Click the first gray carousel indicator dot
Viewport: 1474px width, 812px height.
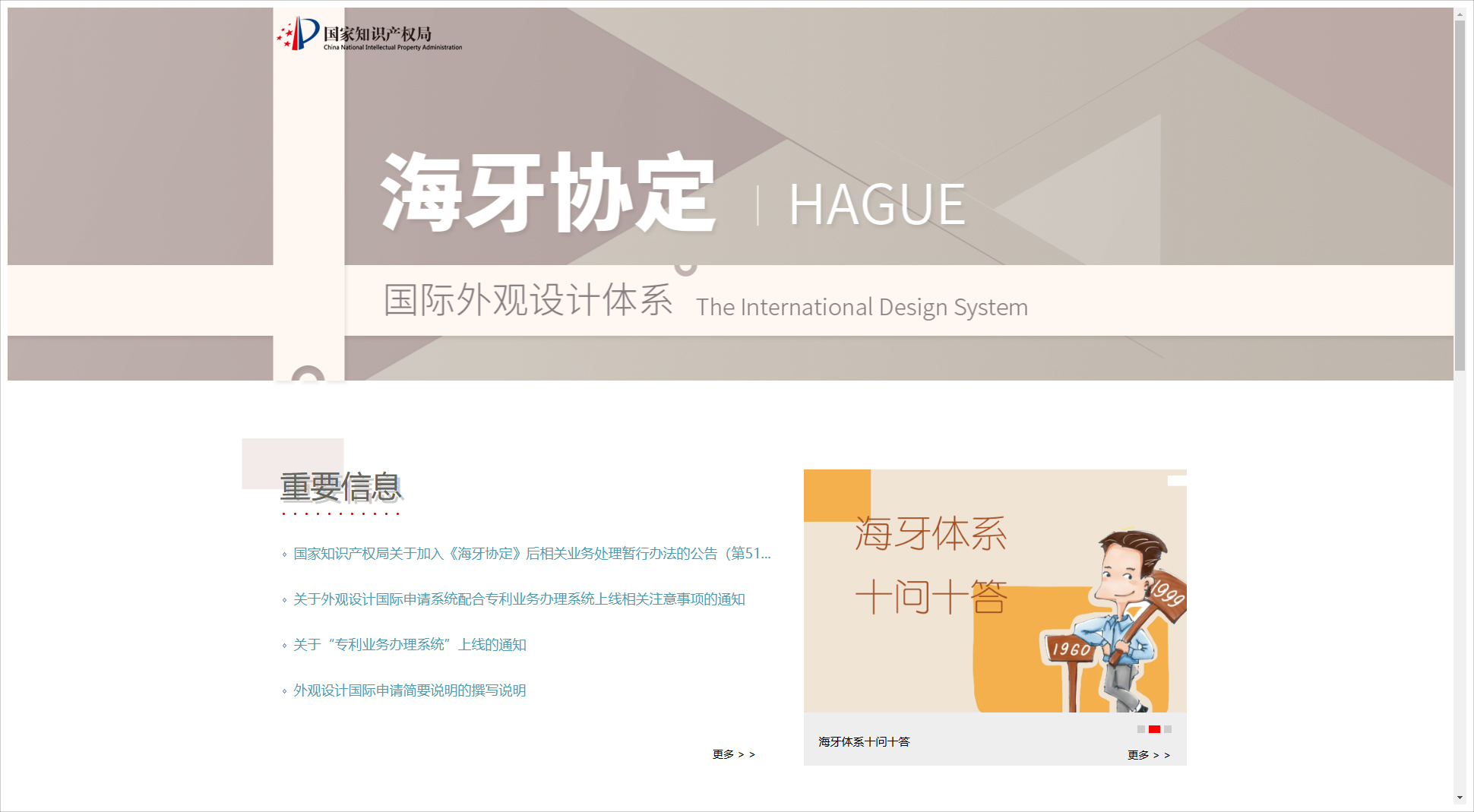click(1140, 729)
